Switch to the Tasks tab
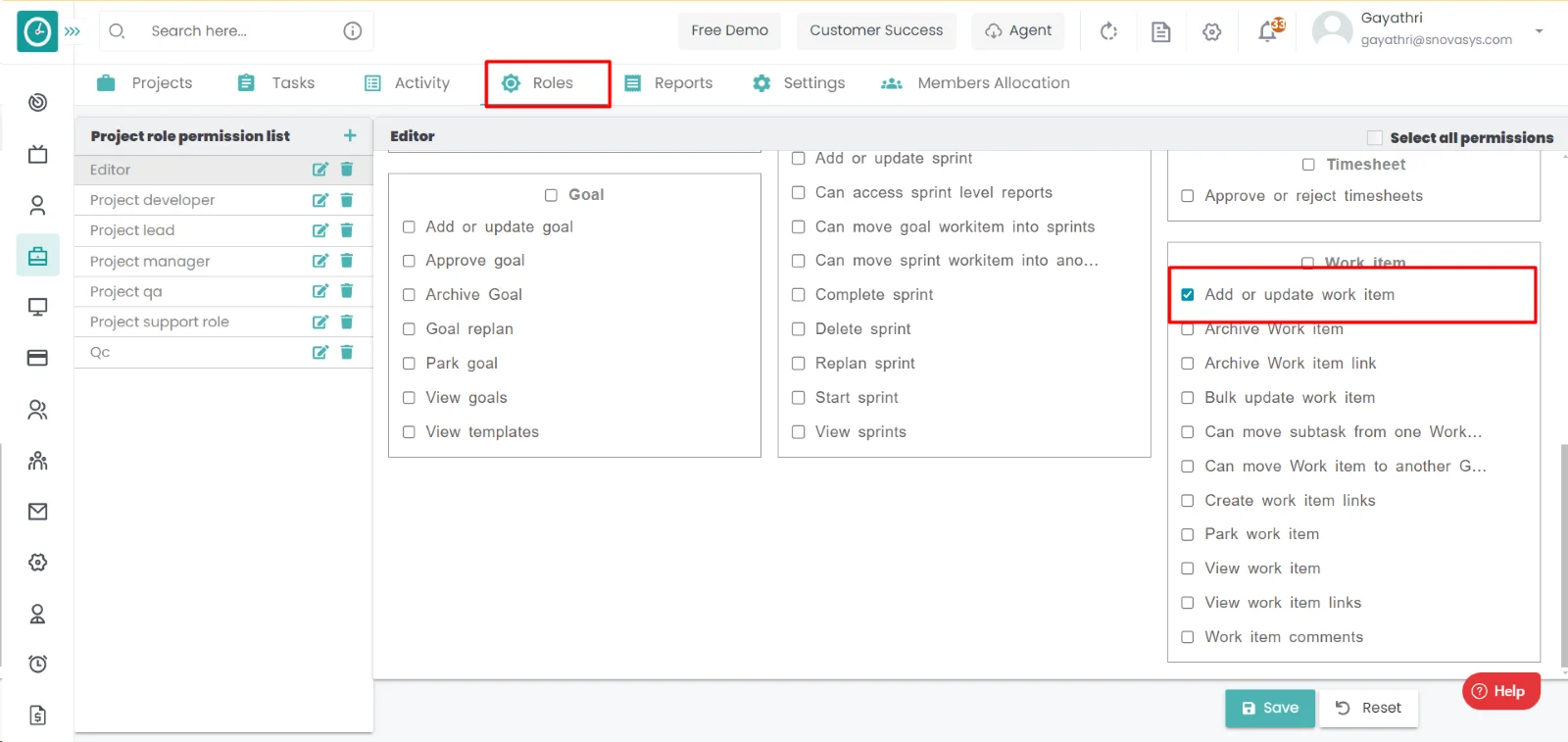The image size is (1568, 742). (276, 83)
